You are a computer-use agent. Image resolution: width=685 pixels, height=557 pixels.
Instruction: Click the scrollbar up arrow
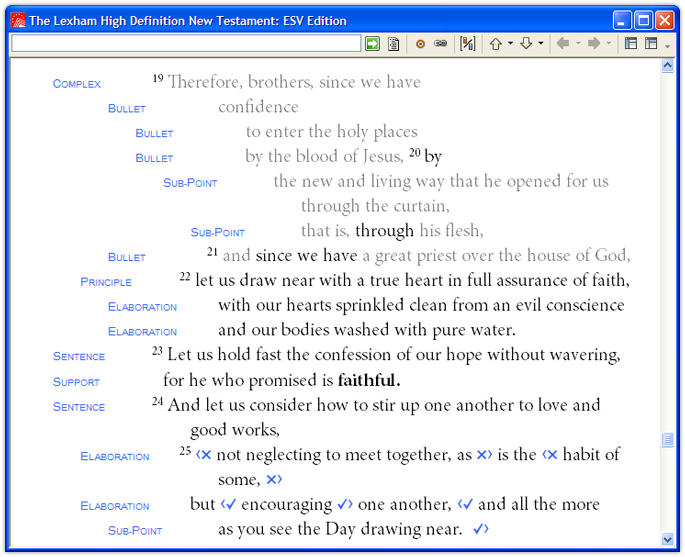668,67
